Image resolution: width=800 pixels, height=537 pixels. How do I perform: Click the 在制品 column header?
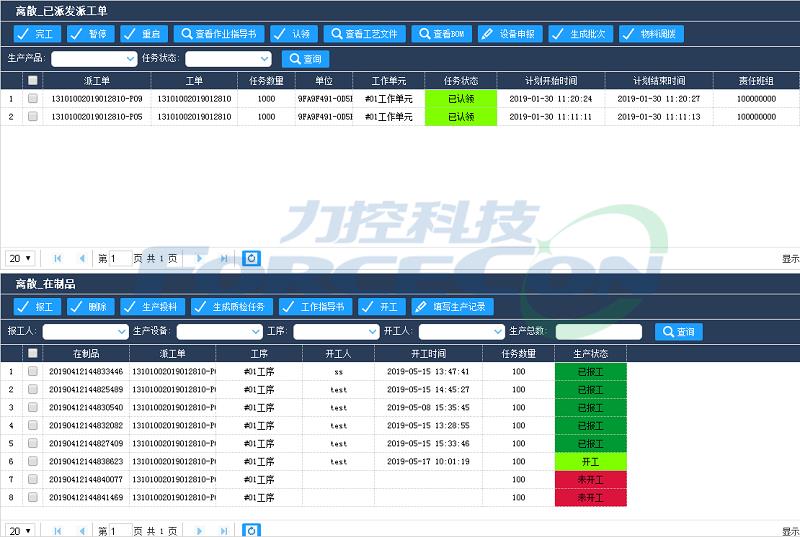click(86, 353)
